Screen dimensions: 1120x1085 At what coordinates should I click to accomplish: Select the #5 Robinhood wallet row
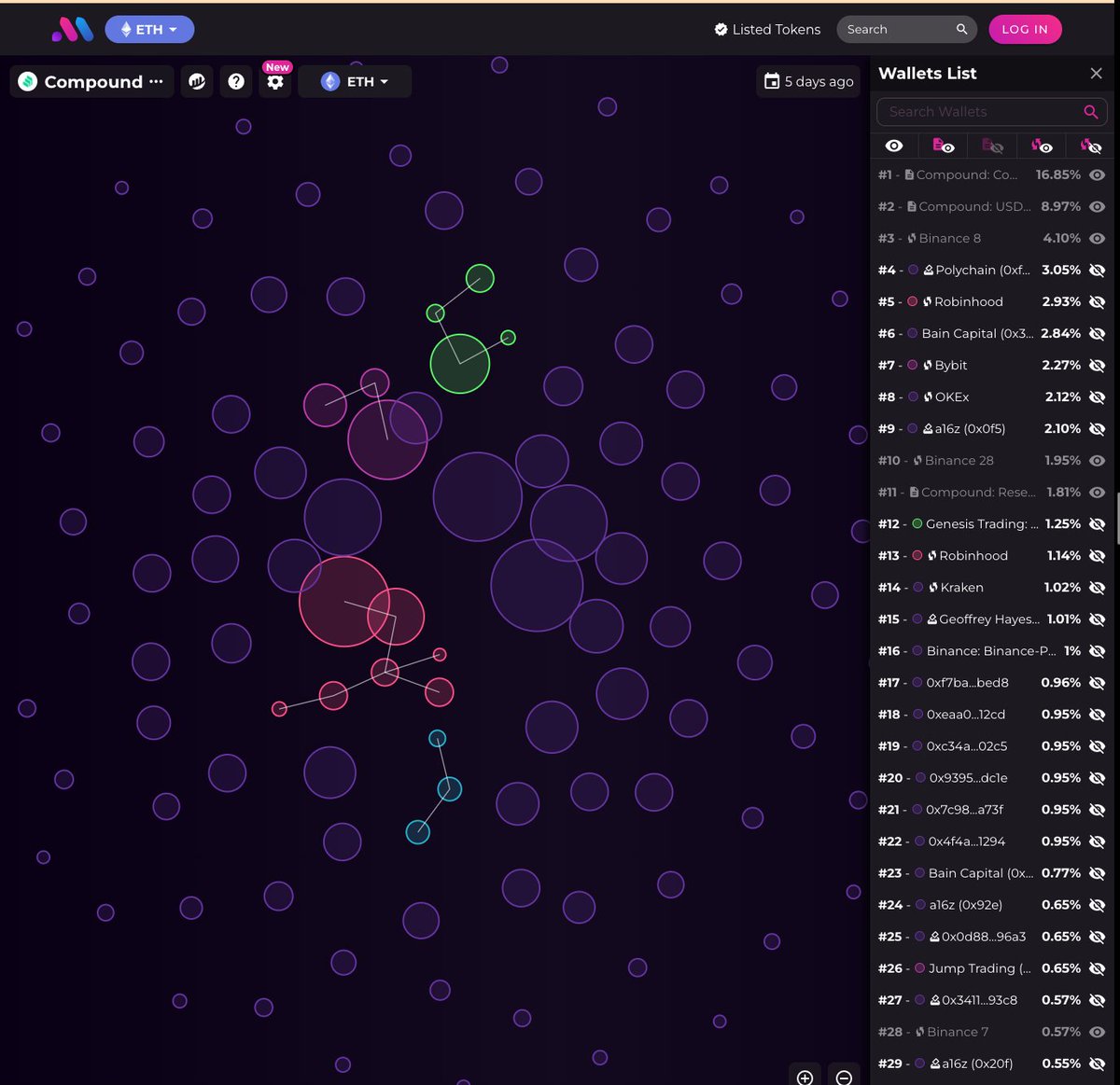(991, 301)
